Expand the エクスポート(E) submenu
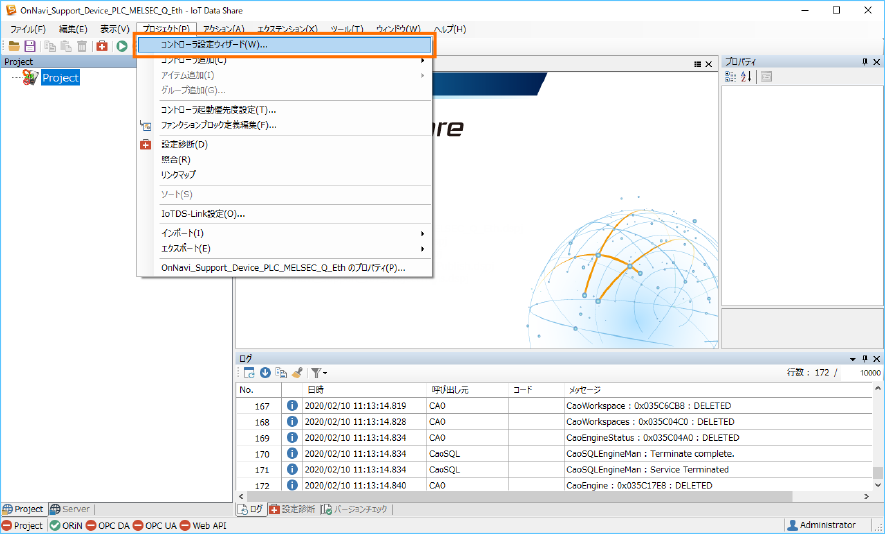 tap(290, 248)
